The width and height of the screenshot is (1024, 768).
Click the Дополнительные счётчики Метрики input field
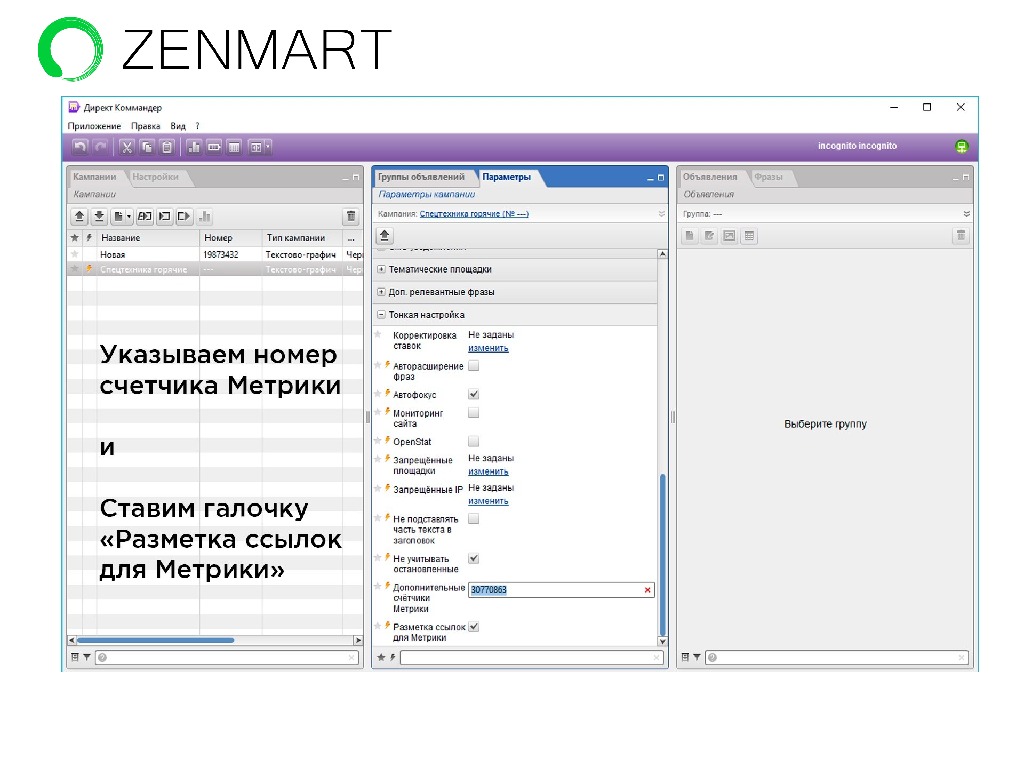pos(561,590)
